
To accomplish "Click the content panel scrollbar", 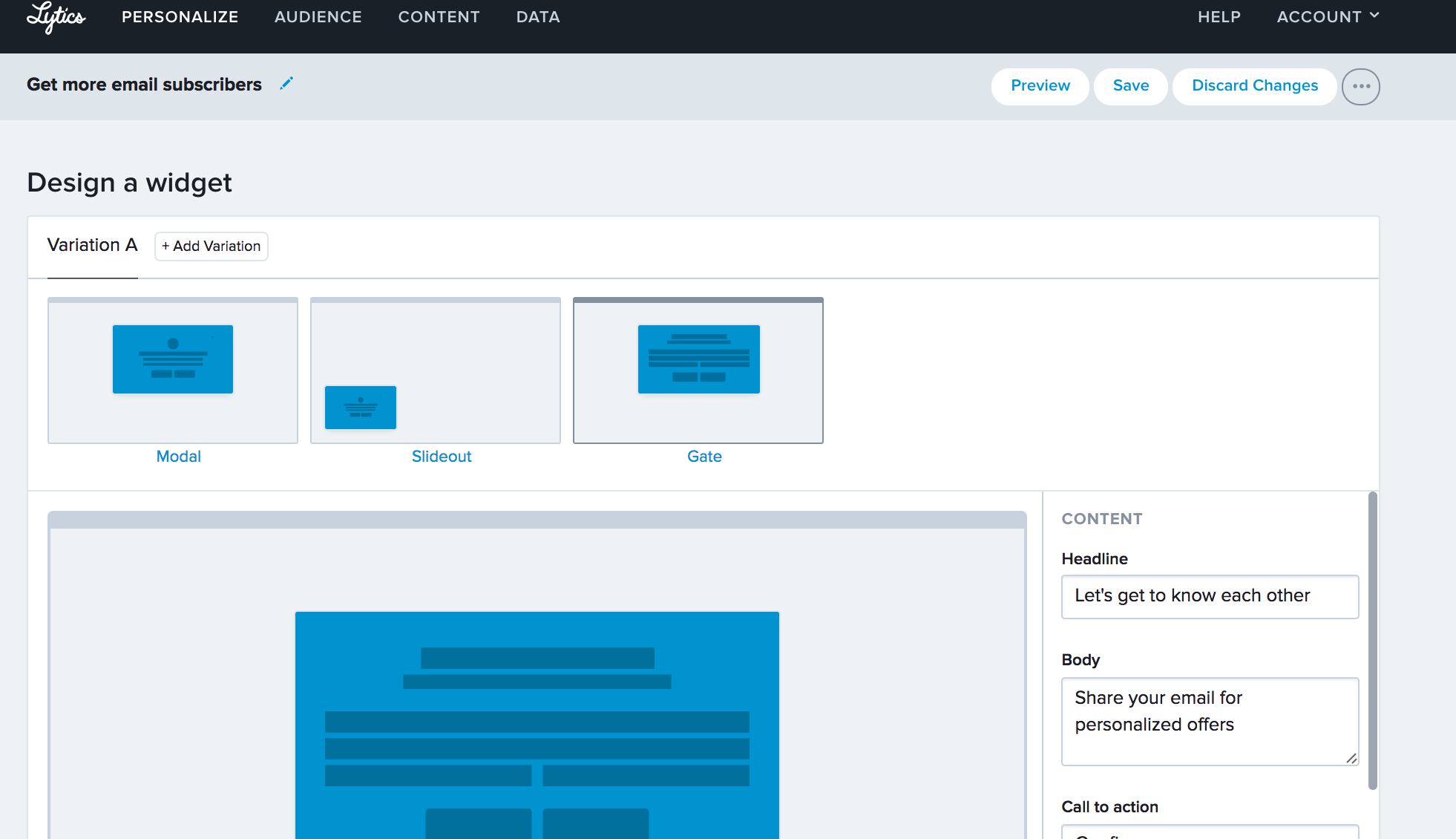I will [1372, 641].
